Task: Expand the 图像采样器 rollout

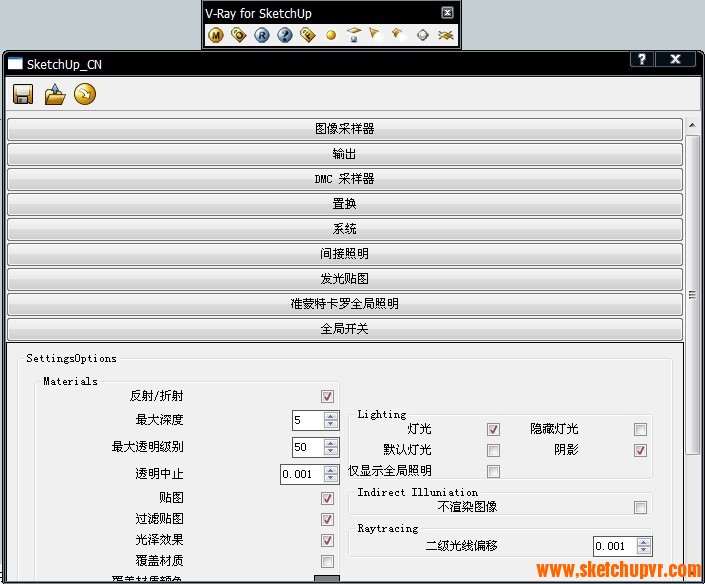Action: (345, 129)
